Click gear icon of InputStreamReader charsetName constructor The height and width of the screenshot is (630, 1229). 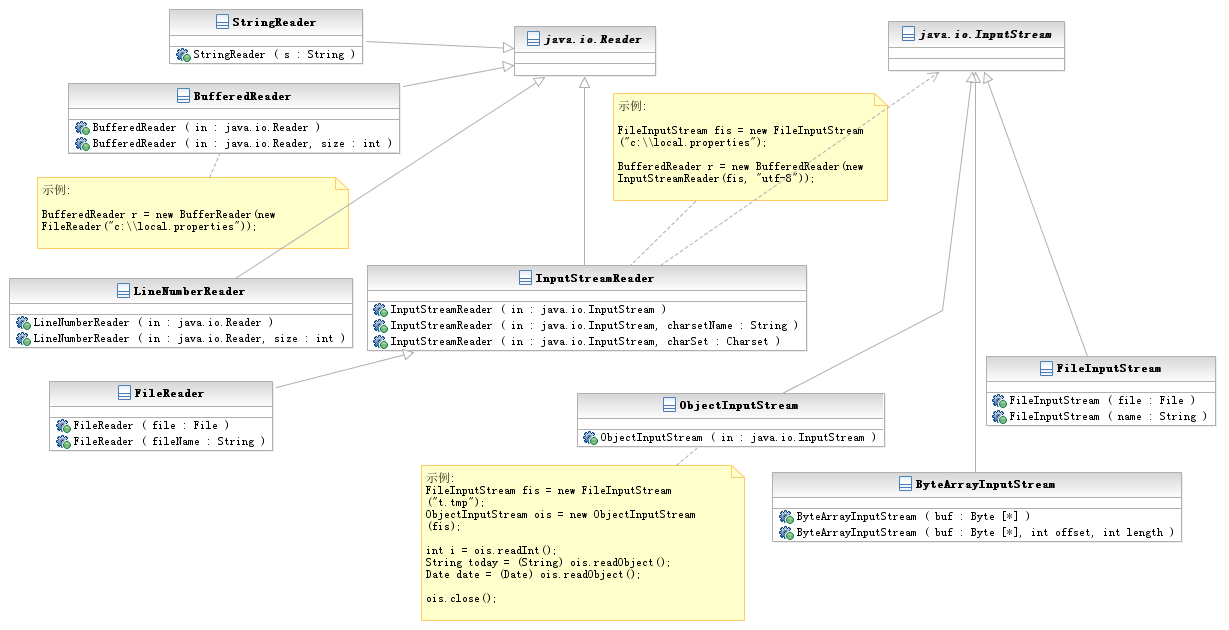point(380,326)
